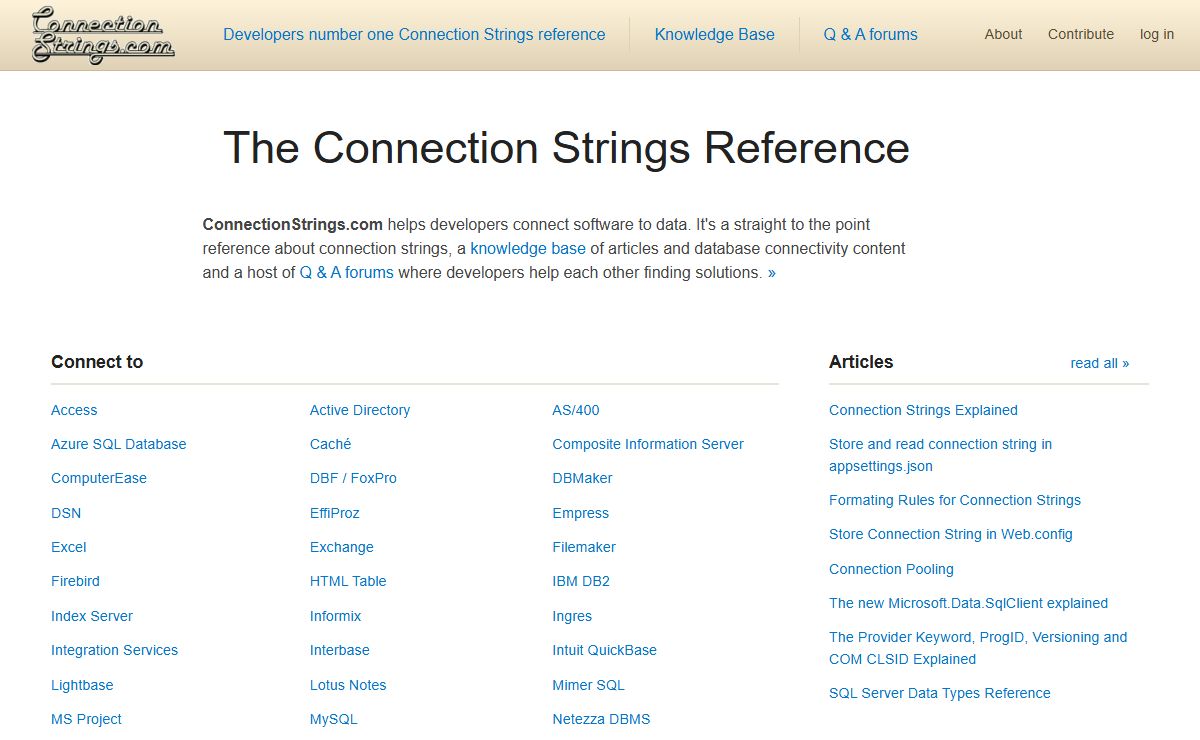This screenshot has width=1200, height=740.
Task: Select Empress link
Action: click(580, 513)
